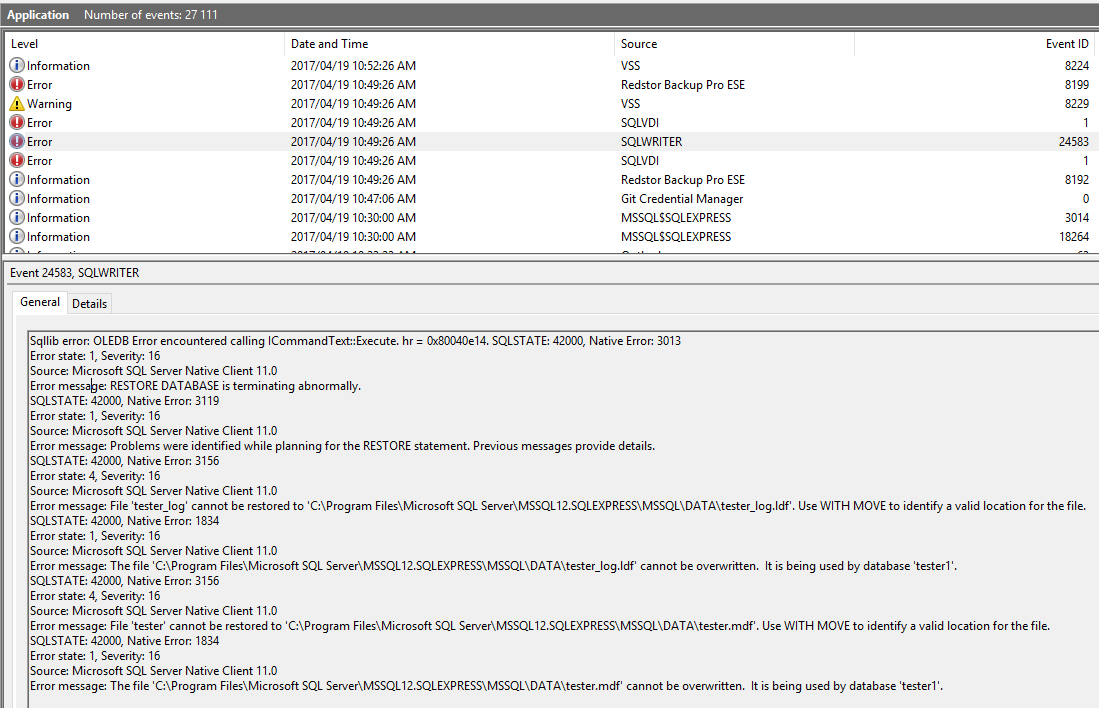This screenshot has height=708, width=1099.
Task: Sort events by the Source column header
Action: tap(734, 43)
